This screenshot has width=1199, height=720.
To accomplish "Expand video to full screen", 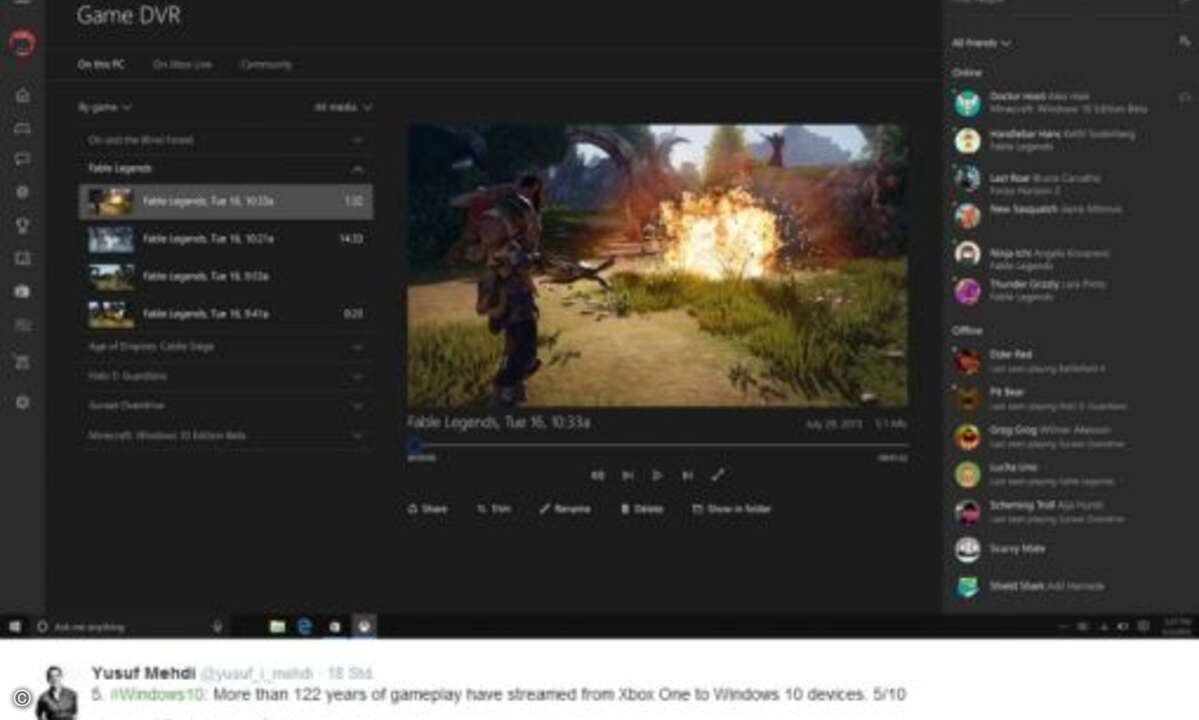I will tap(717, 476).
